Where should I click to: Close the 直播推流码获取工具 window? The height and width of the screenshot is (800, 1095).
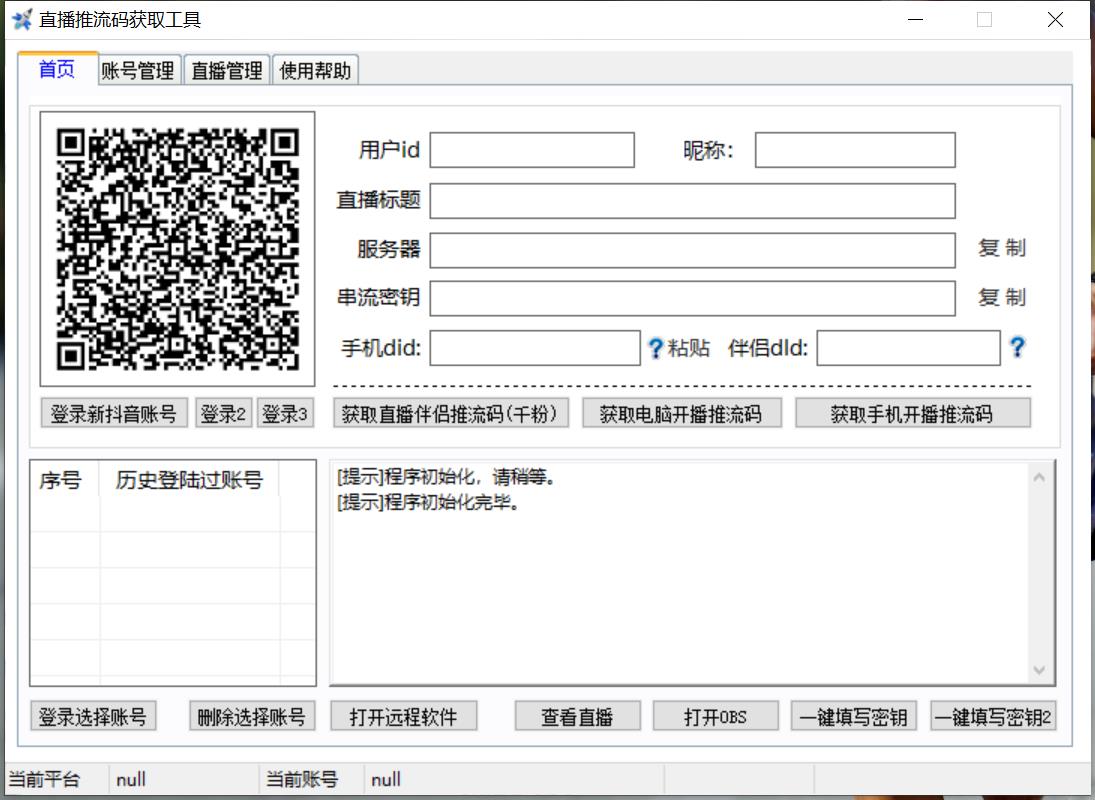click(x=1056, y=20)
